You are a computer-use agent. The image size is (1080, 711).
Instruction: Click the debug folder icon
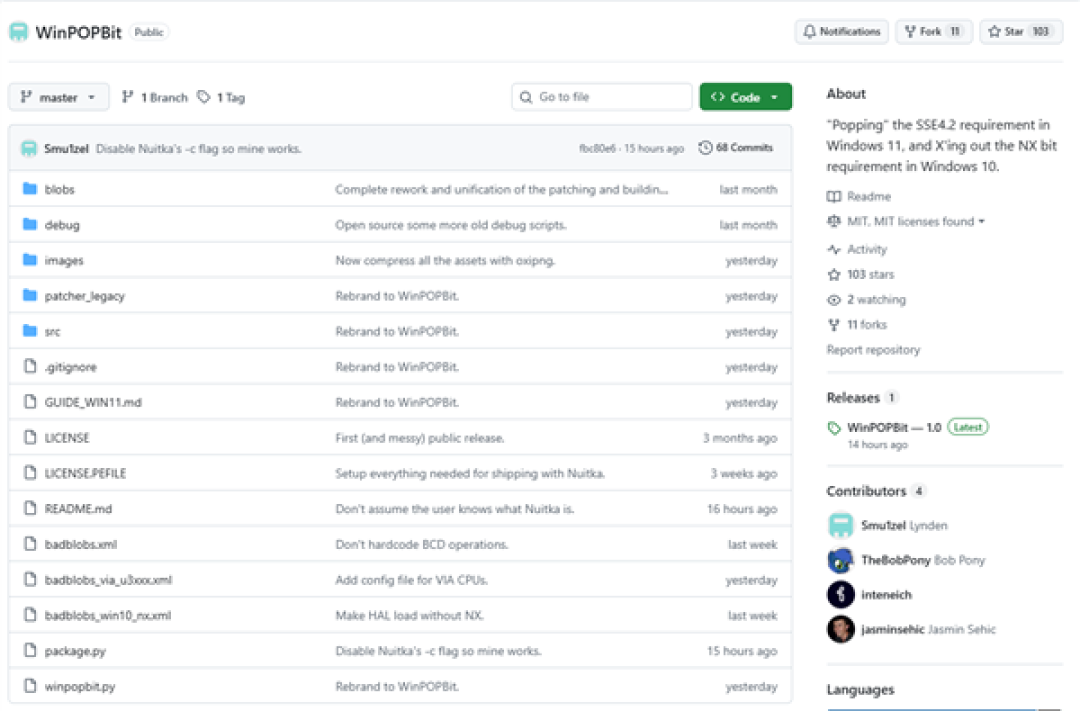30,225
